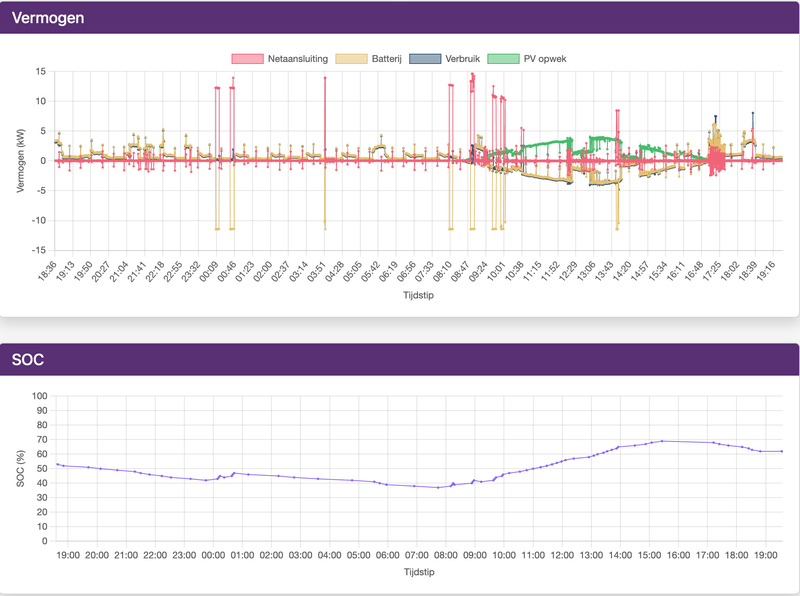Select the 13:43 tick on power chart
This screenshot has width=800, height=596.
604,270
